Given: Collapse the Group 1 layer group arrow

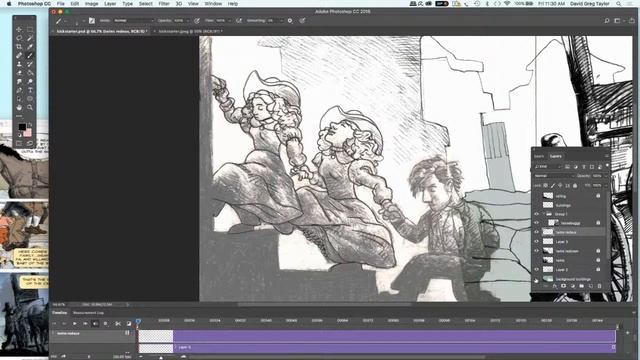Looking at the screenshot, I should (x=544, y=214).
